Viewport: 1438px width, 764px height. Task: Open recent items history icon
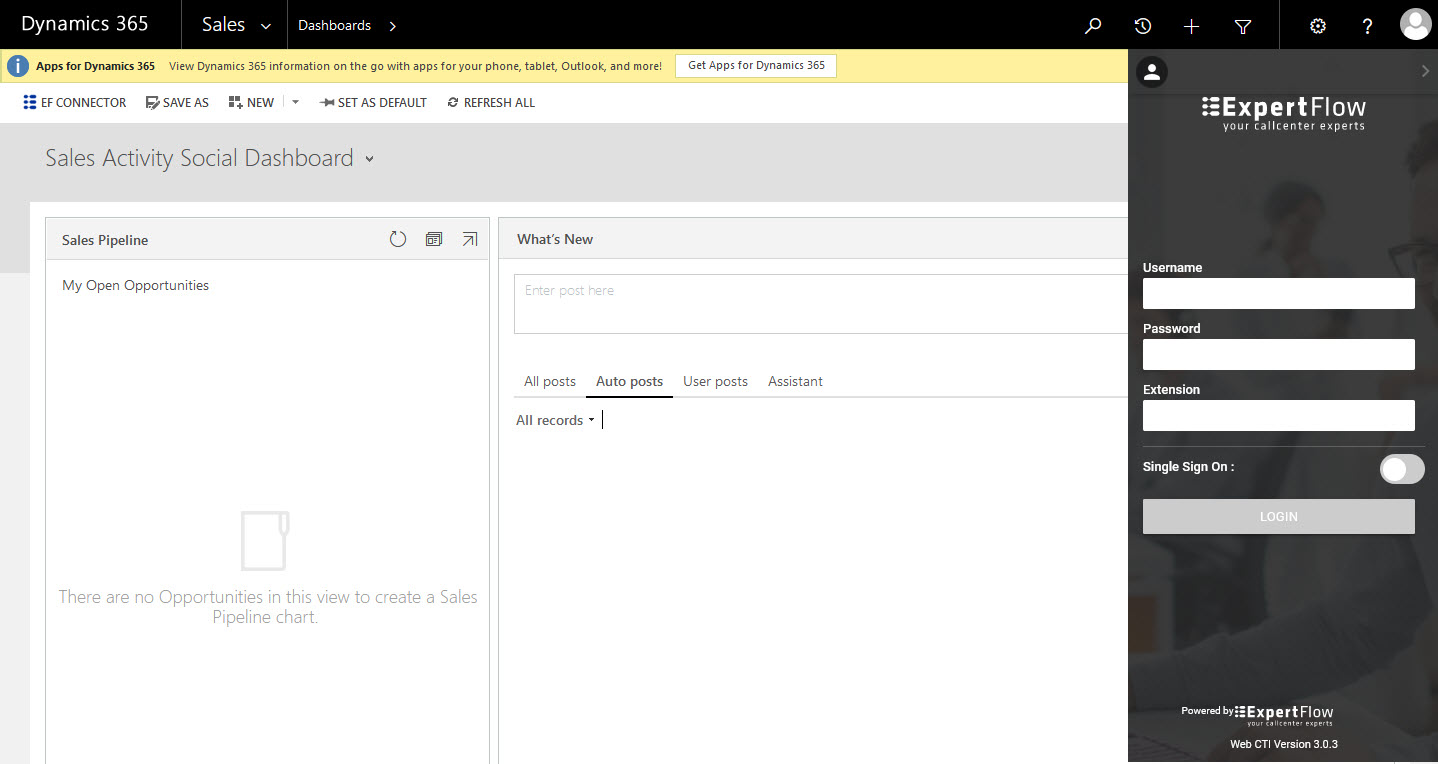coord(1143,26)
